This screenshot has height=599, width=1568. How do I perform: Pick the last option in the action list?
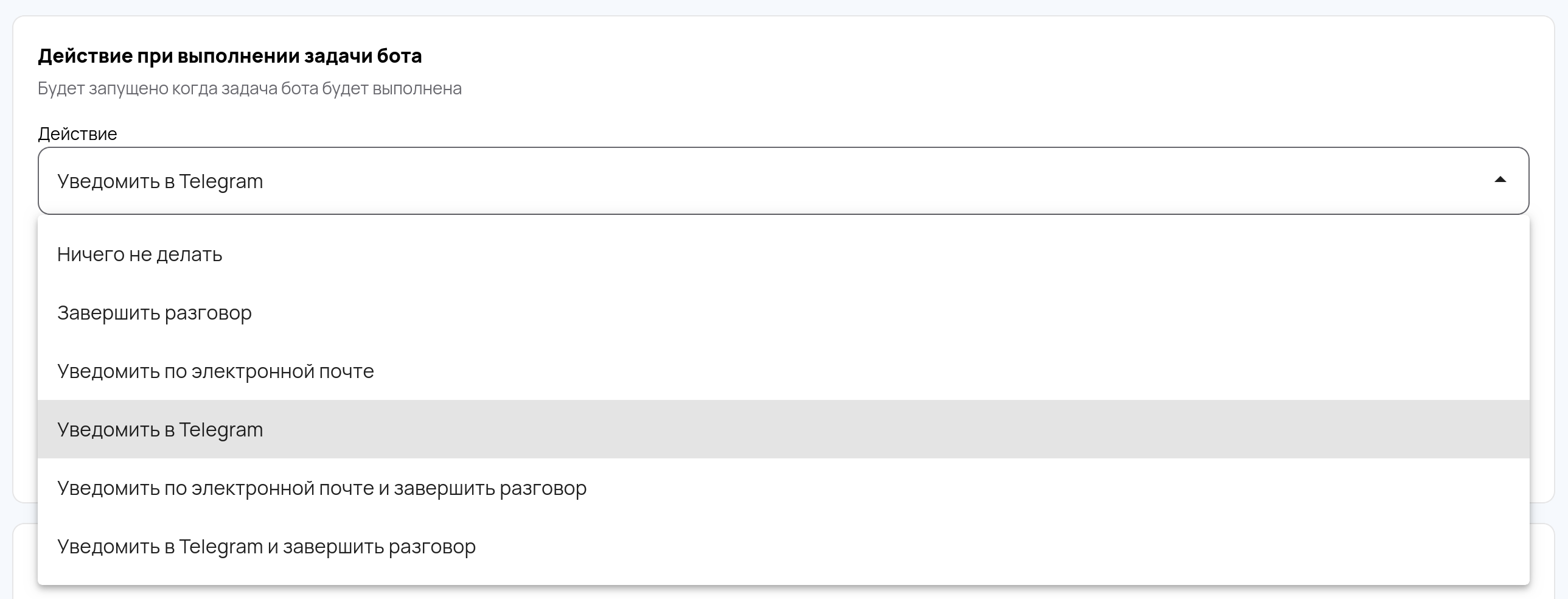tap(267, 547)
